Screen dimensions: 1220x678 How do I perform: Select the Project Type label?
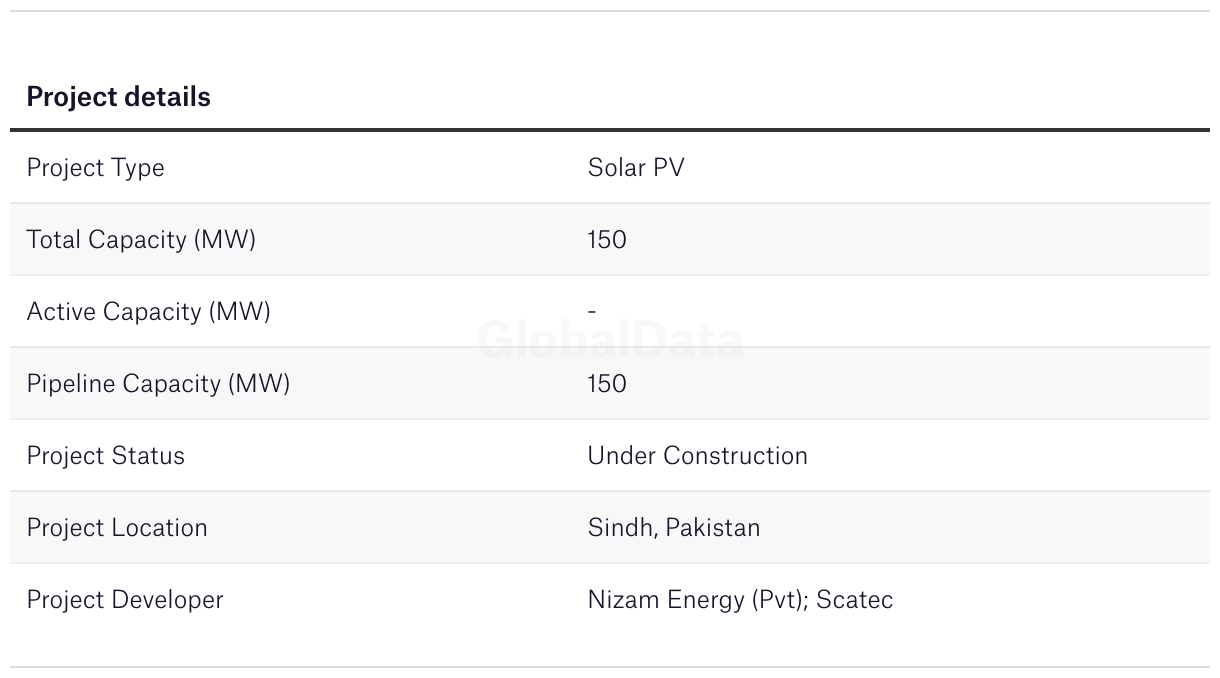95,168
